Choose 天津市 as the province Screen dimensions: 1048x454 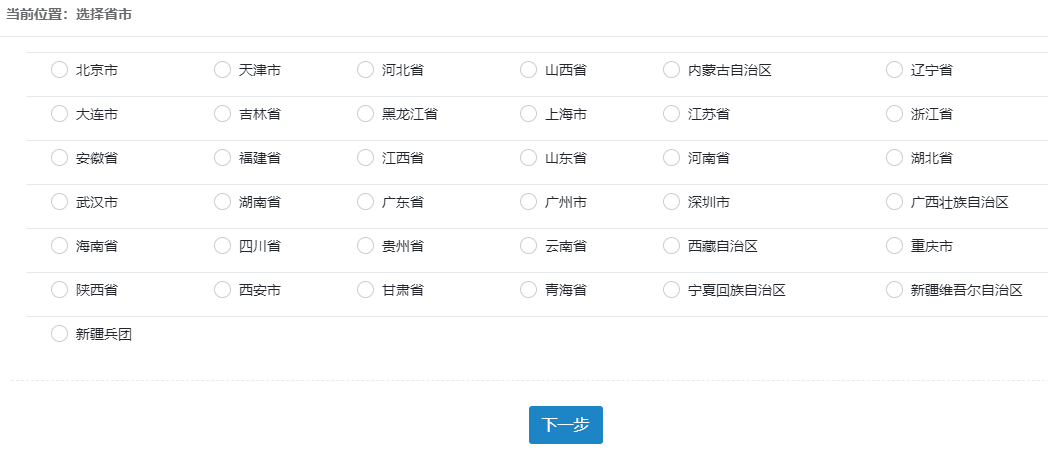pyautogui.click(x=222, y=70)
